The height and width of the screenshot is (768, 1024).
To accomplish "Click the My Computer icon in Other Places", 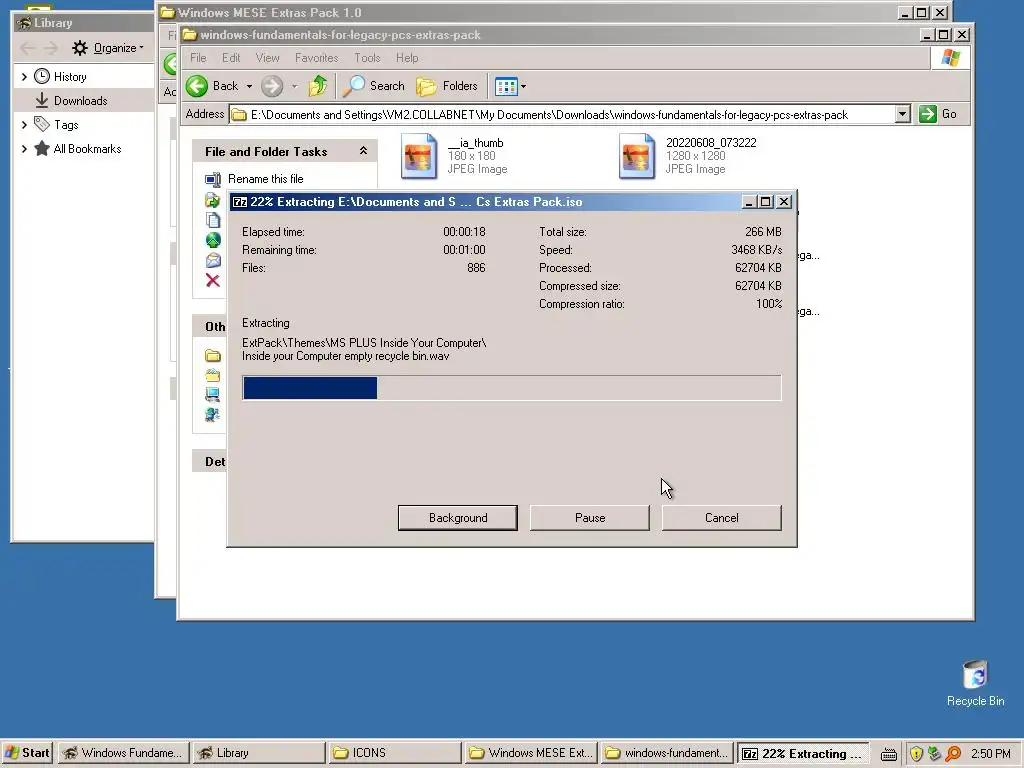I will pyautogui.click(x=213, y=394).
